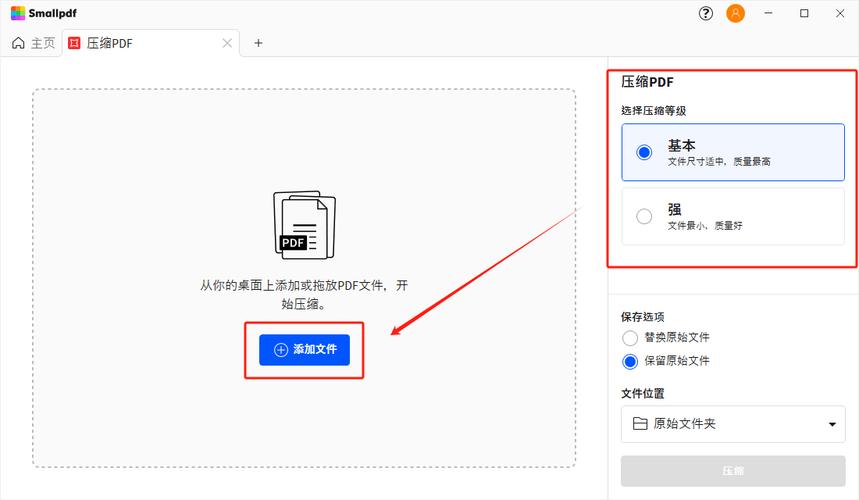859x500 pixels.
Task: Click the 添加文件 button
Action: [304, 350]
